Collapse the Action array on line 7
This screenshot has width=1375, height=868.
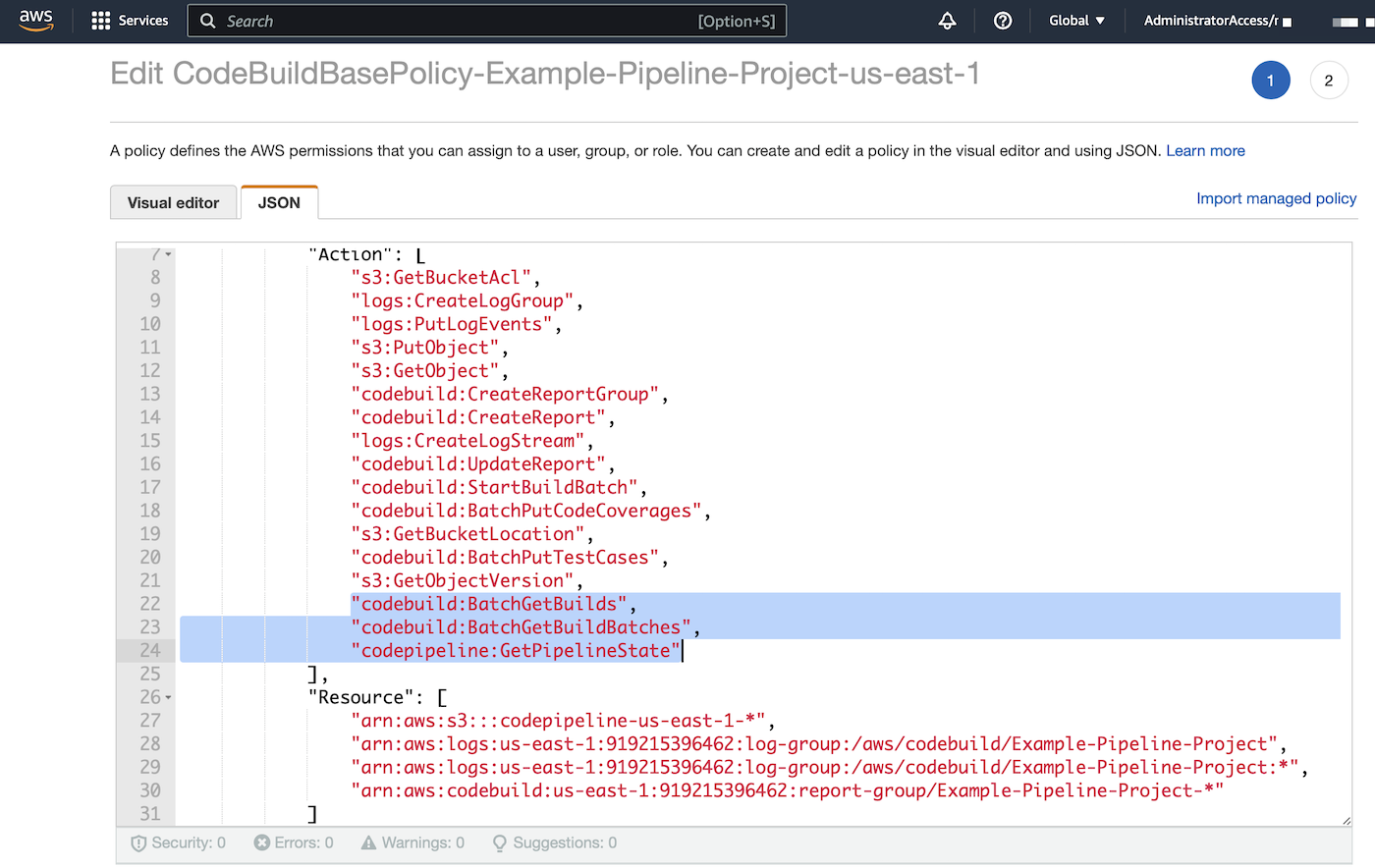[166, 253]
